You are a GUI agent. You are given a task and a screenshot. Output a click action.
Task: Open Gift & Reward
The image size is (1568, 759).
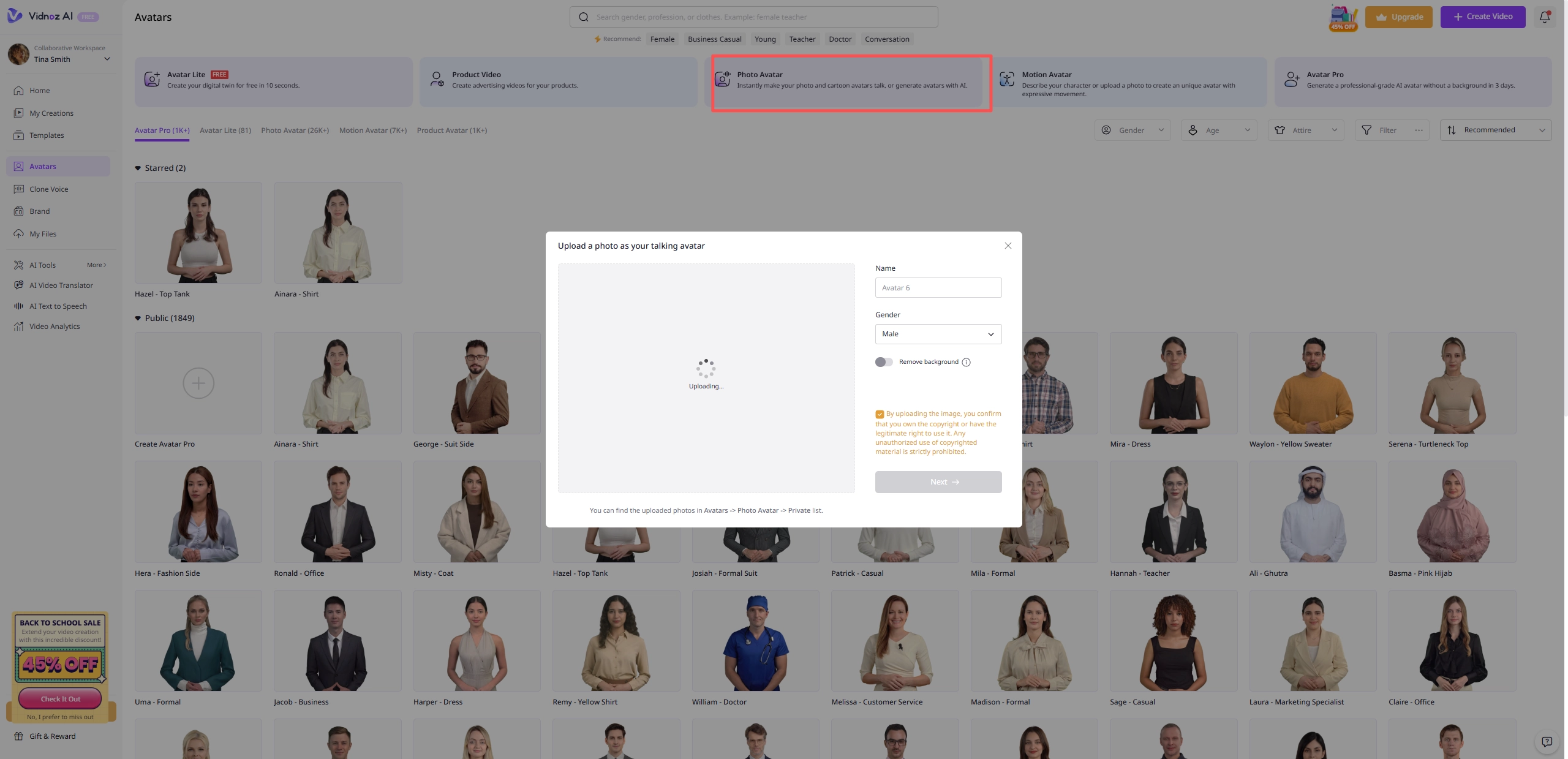tap(52, 736)
